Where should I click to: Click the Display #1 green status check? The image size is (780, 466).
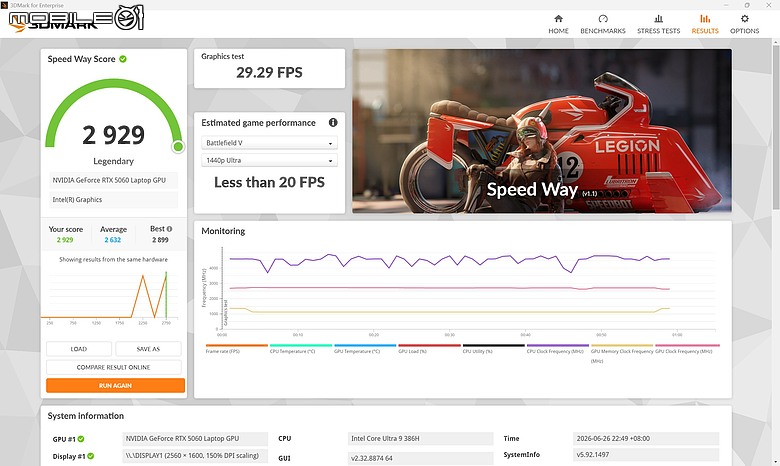click(91, 456)
